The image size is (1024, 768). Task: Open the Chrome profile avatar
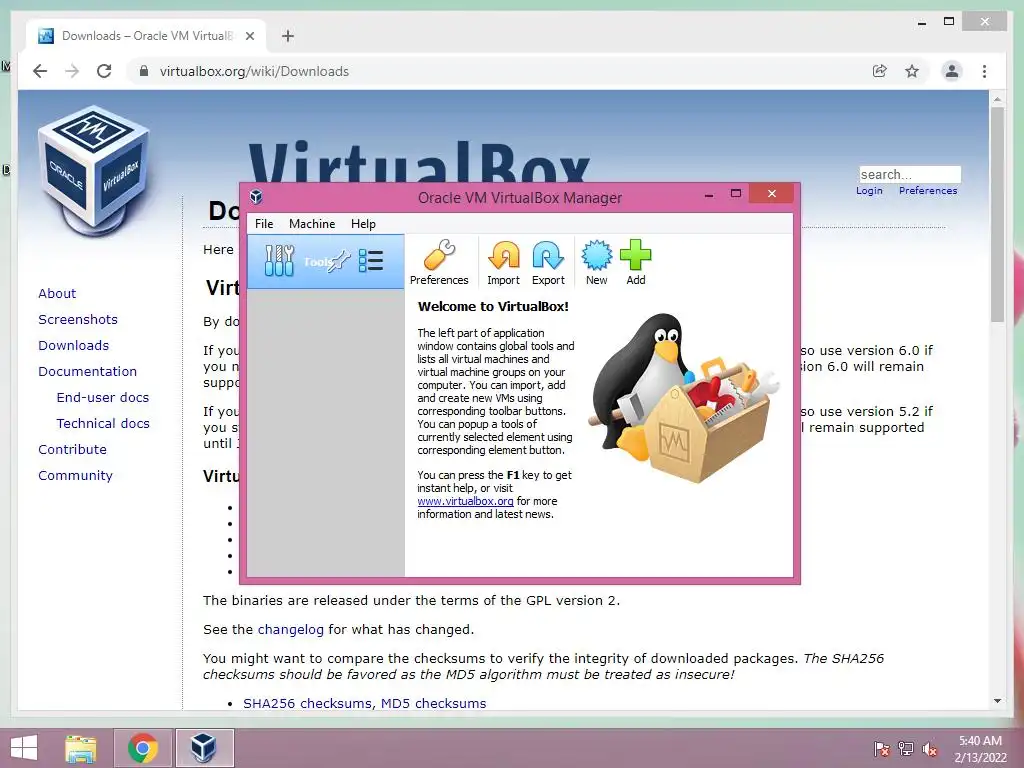point(952,71)
